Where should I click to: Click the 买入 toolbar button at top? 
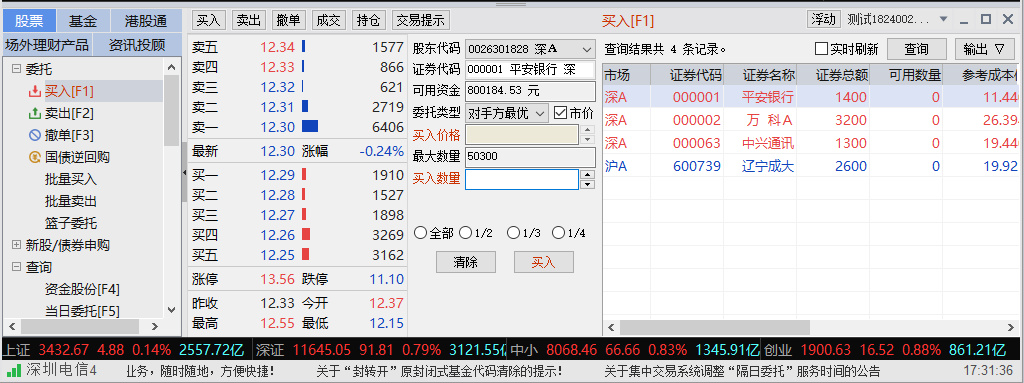point(208,20)
